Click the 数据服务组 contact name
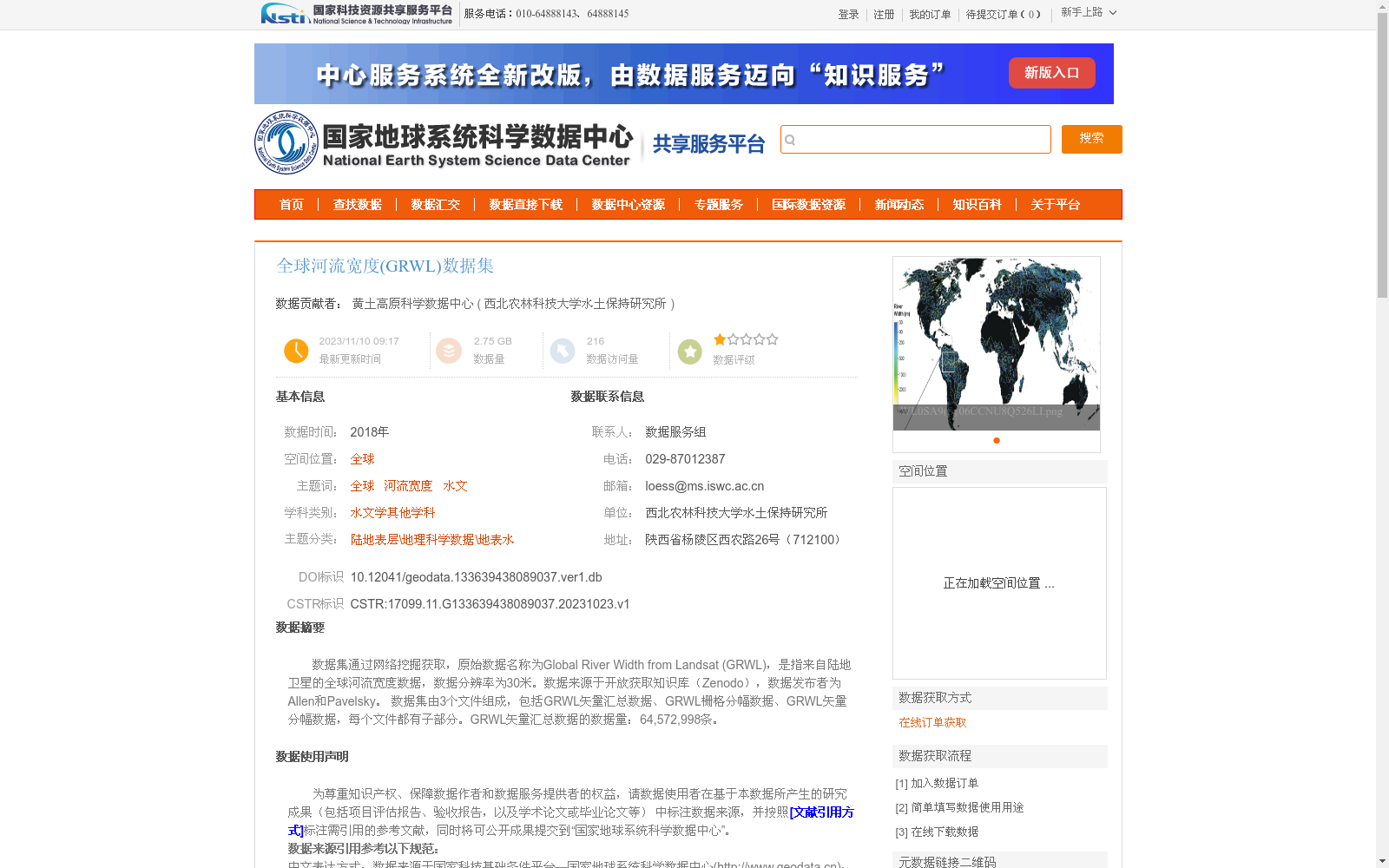The image size is (1389, 868). (x=675, y=432)
